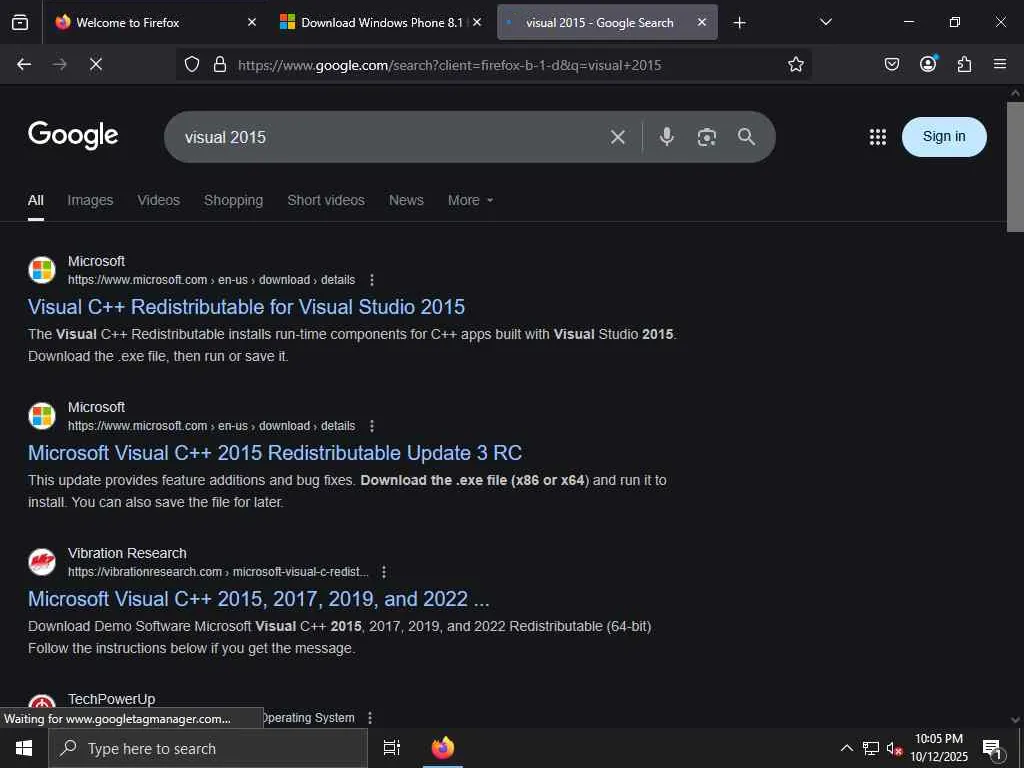This screenshot has width=1024, height=768.
Task: Open muted volume tray icon
Action: [x=894, y=748]
